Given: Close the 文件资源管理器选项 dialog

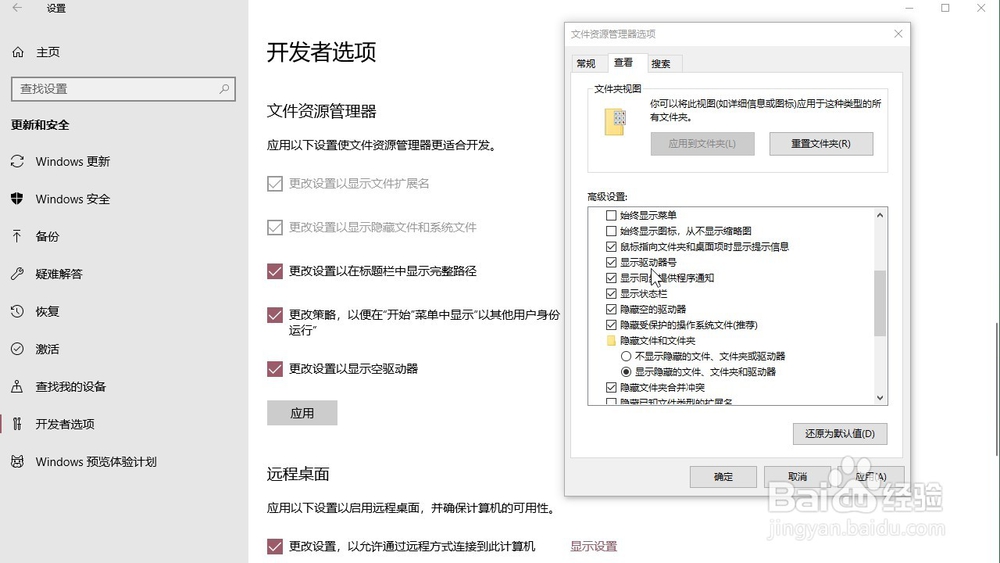Looking at the screenshot, I should coord(898,34).
